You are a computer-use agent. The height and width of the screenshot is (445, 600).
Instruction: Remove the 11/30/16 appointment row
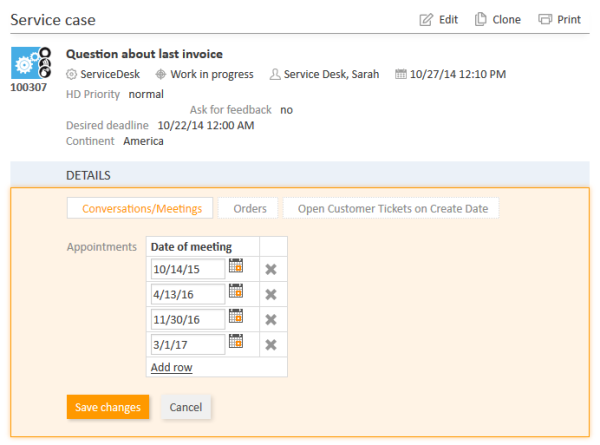click(x=271, y=320)
